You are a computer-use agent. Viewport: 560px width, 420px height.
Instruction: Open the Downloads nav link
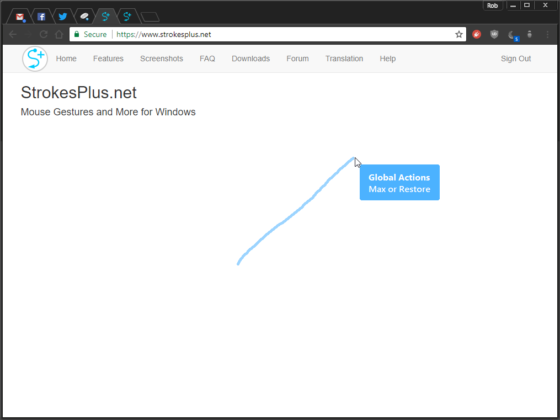tap(251, 59)
